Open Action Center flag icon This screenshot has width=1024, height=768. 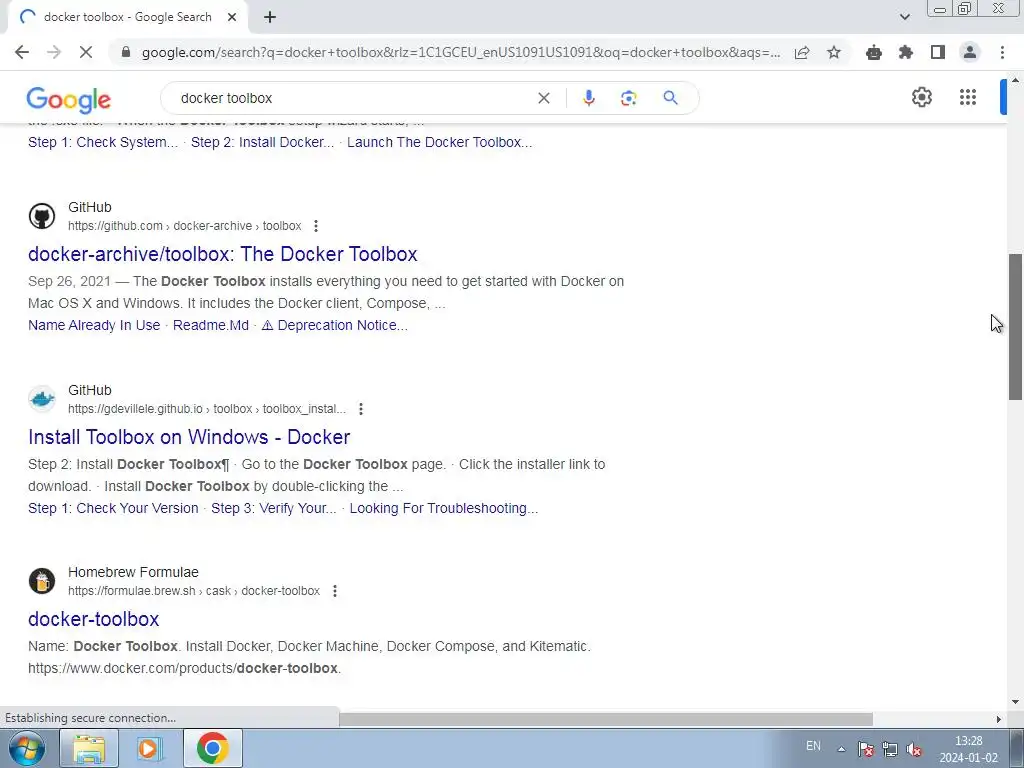(865, 750)
